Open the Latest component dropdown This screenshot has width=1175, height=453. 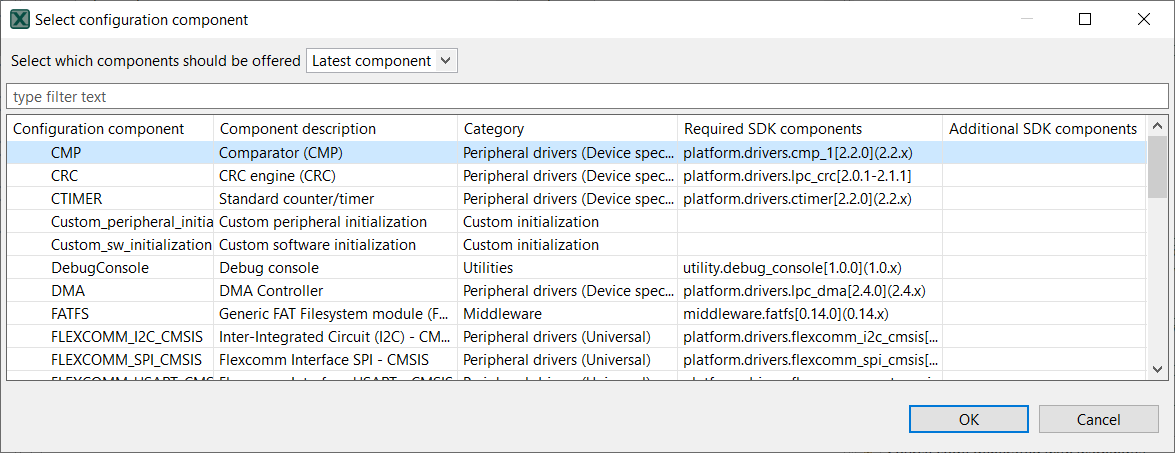point(381,61)
